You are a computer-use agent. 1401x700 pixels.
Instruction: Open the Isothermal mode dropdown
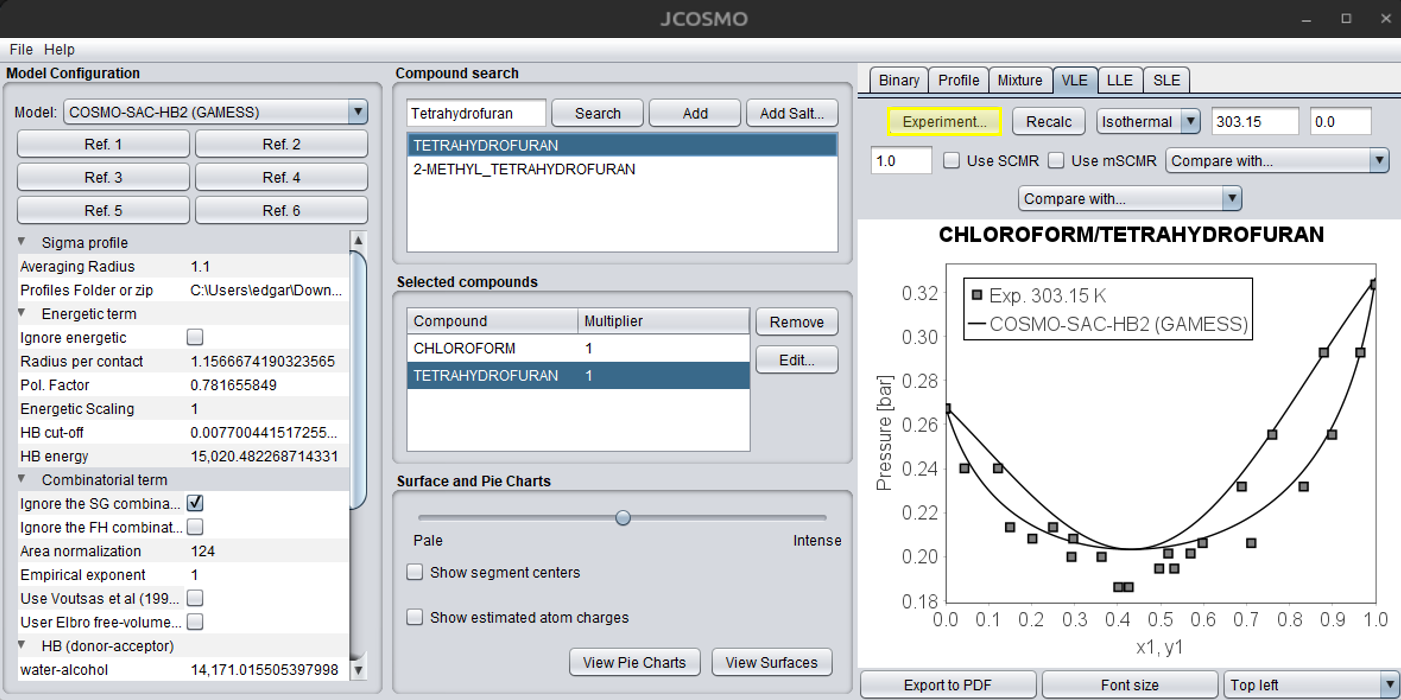click(1190, 121)
